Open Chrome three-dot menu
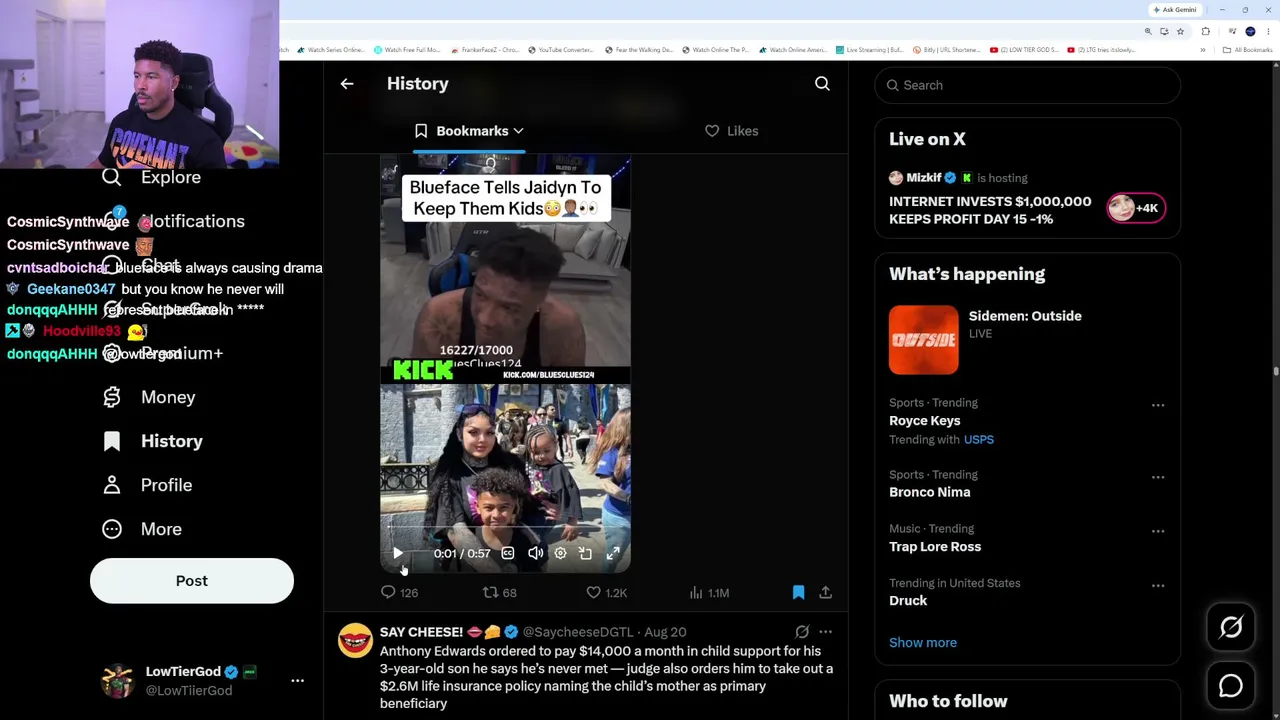 click(1268, 32)
